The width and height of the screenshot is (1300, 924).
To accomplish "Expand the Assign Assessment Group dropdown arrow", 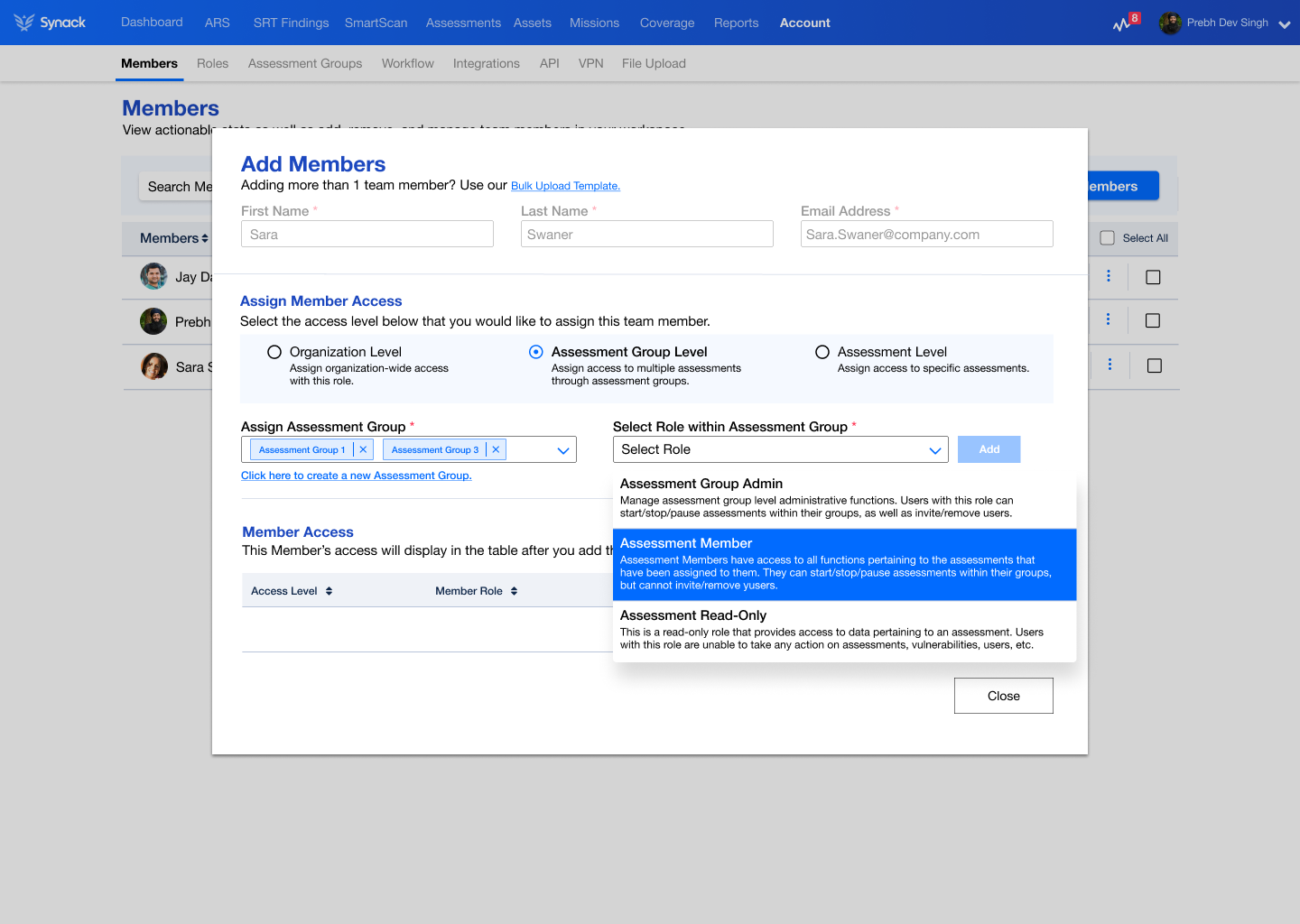I will tap(563, 450).
